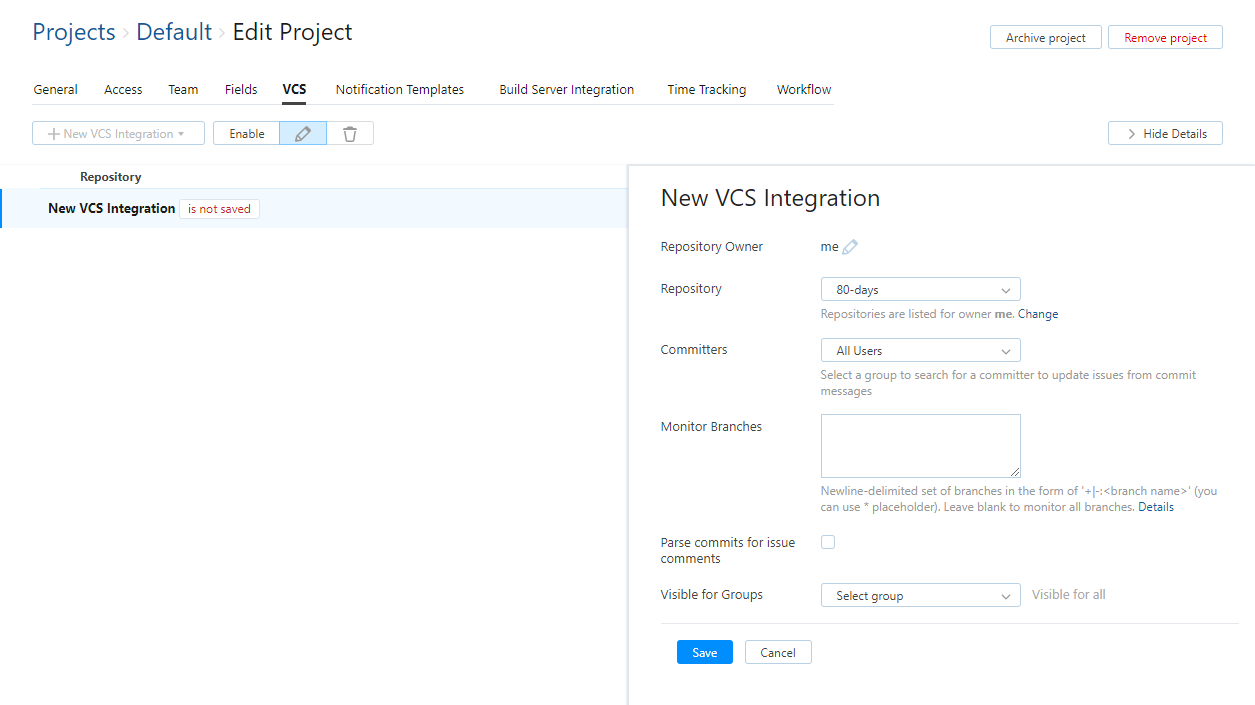Go to Time Tracking tab
Image resolution: width=1255 pixels, height=705 pixels.
tap(706, 90)
